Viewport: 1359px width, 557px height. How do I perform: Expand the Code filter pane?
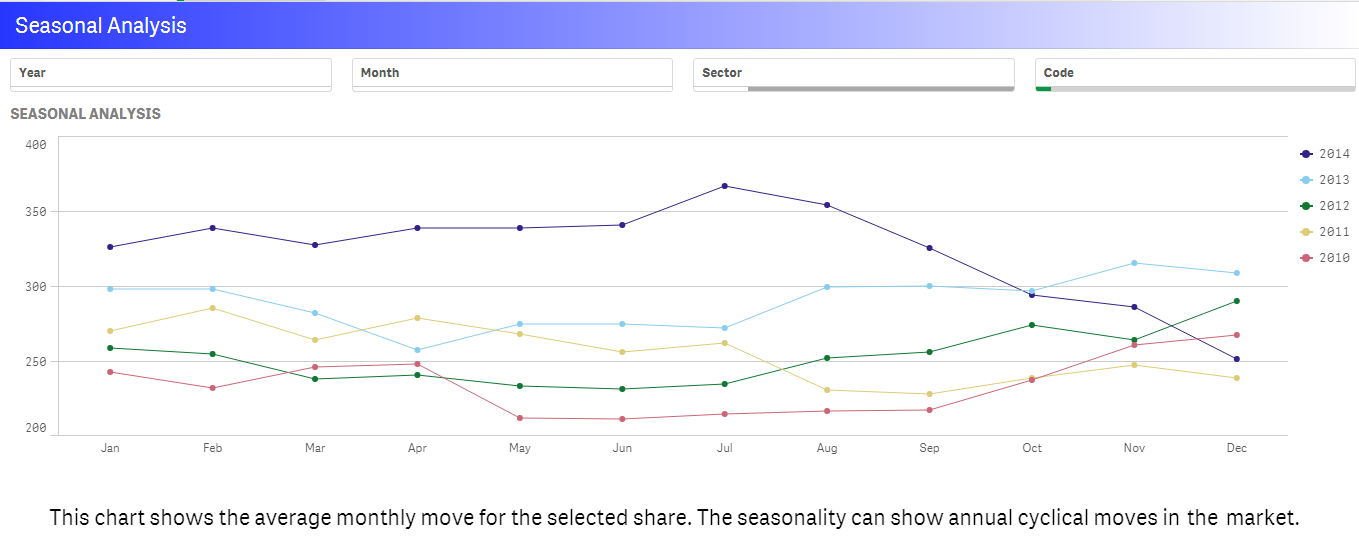point(1195,73)
